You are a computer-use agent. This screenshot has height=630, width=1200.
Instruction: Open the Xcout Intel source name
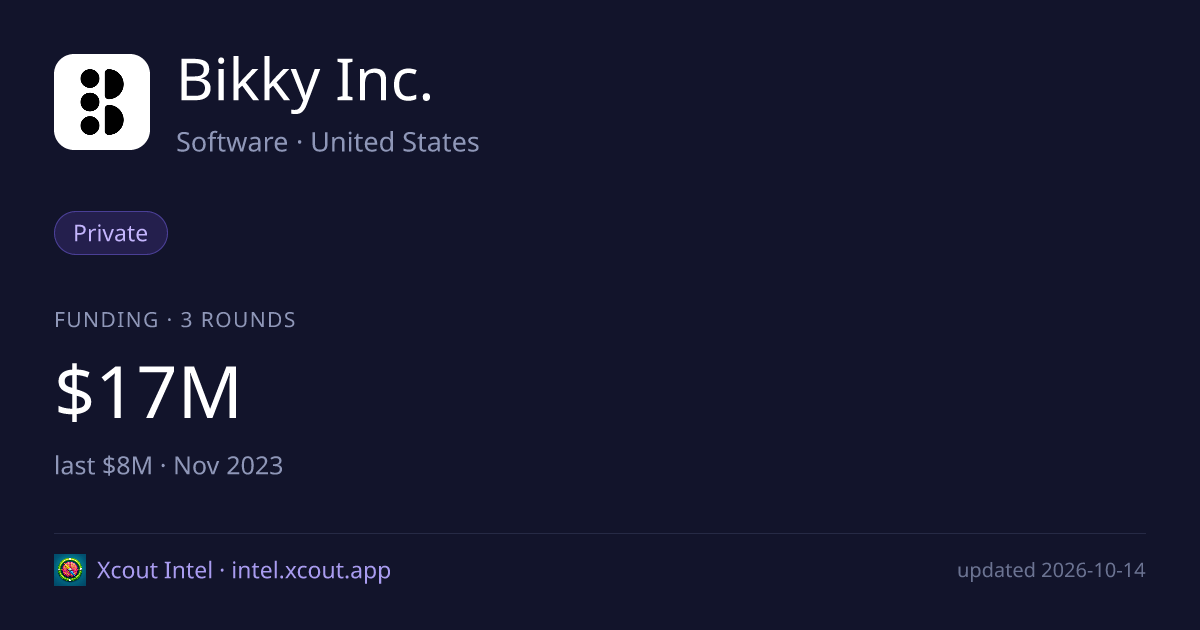pyautogui.click(x=154, y=570)
